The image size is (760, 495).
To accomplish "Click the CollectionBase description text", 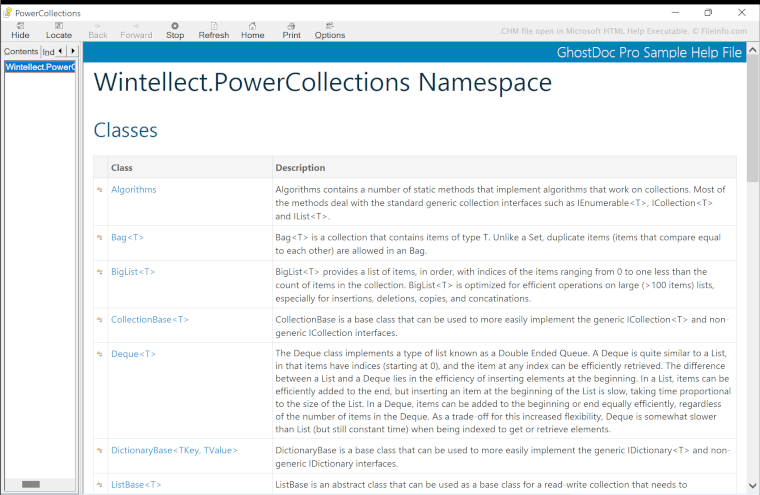I will pyautogui.click(x=502, y=326).
